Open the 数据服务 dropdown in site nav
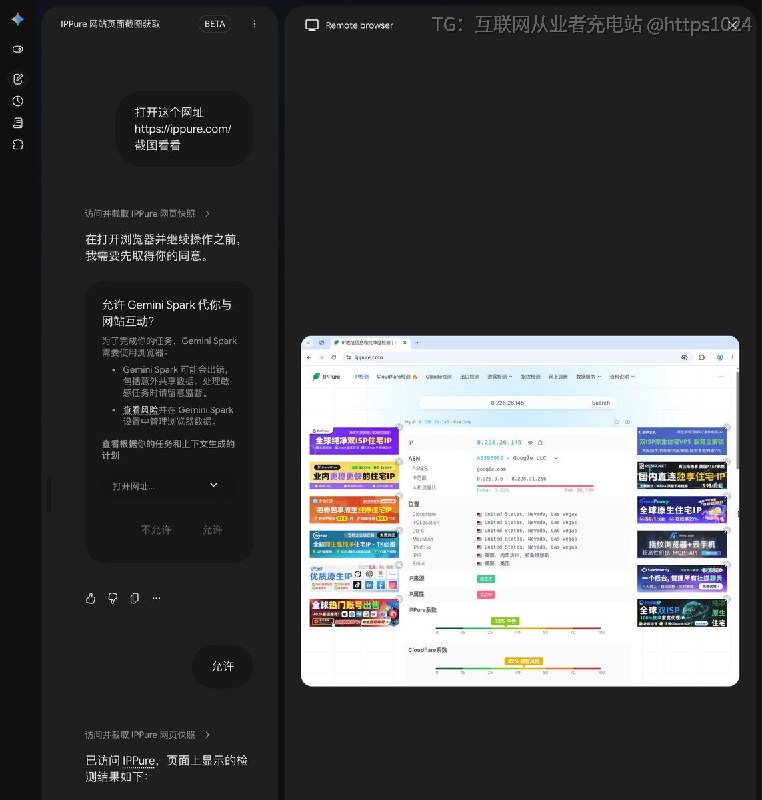The width and height of the screenshot is (762, 800). [589, 377]
